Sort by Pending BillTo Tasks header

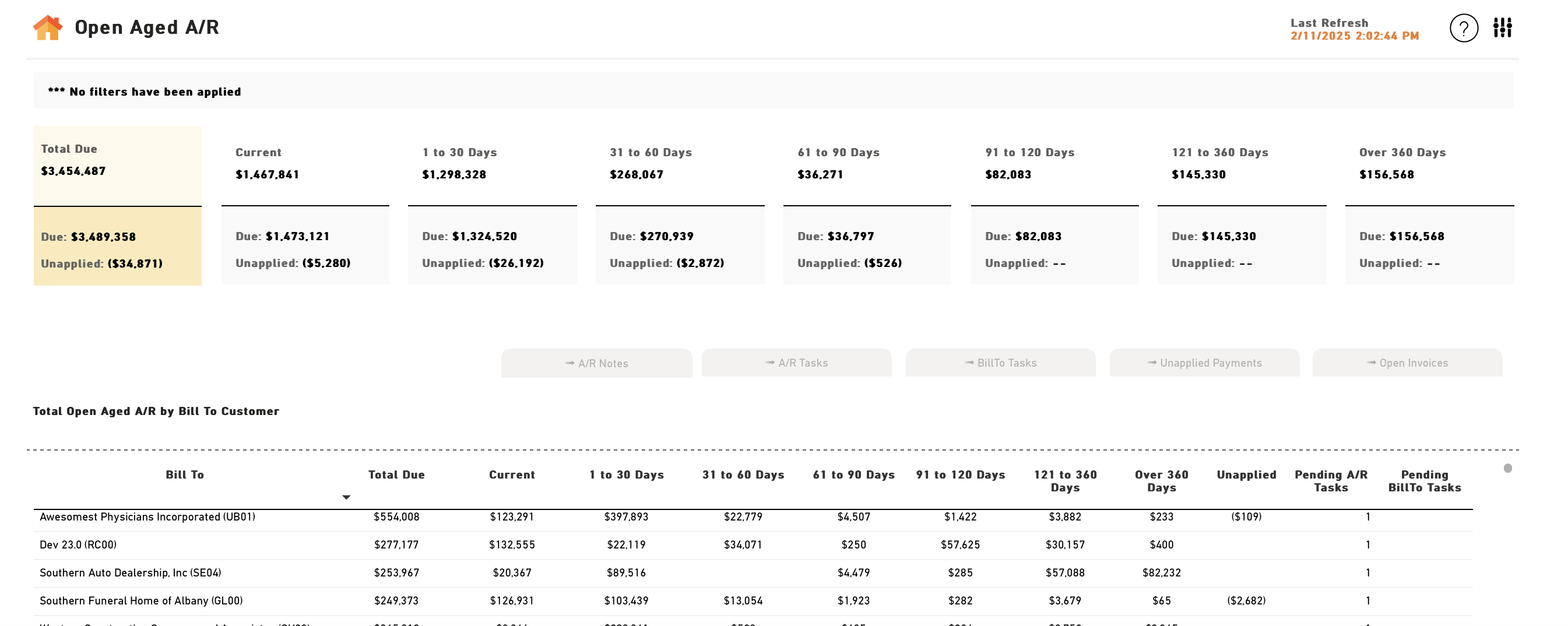coord(1425,481)
